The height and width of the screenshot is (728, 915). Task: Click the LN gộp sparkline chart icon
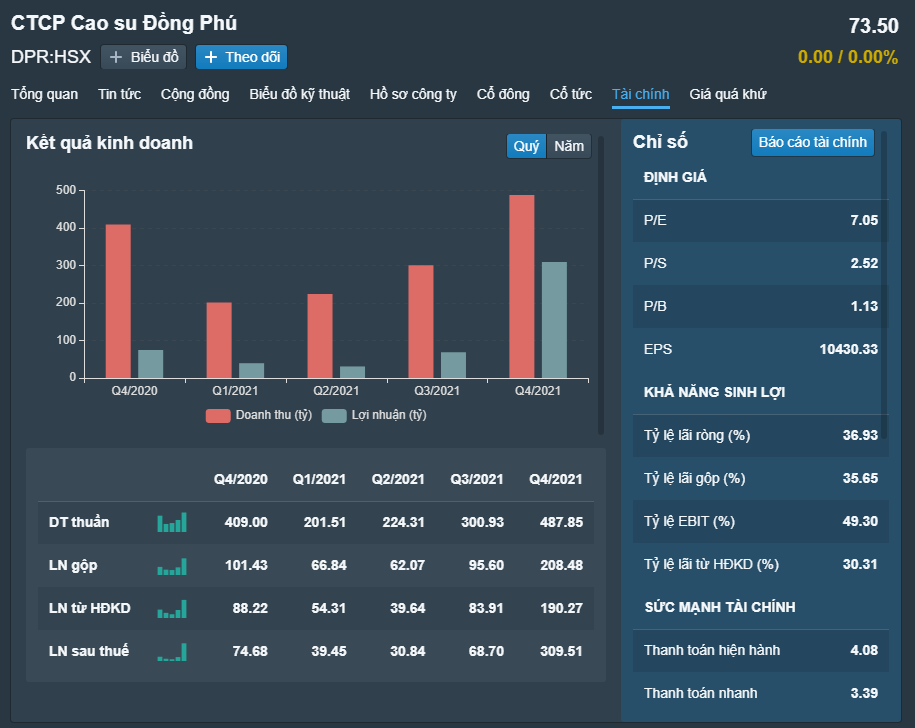coord(171,566)
